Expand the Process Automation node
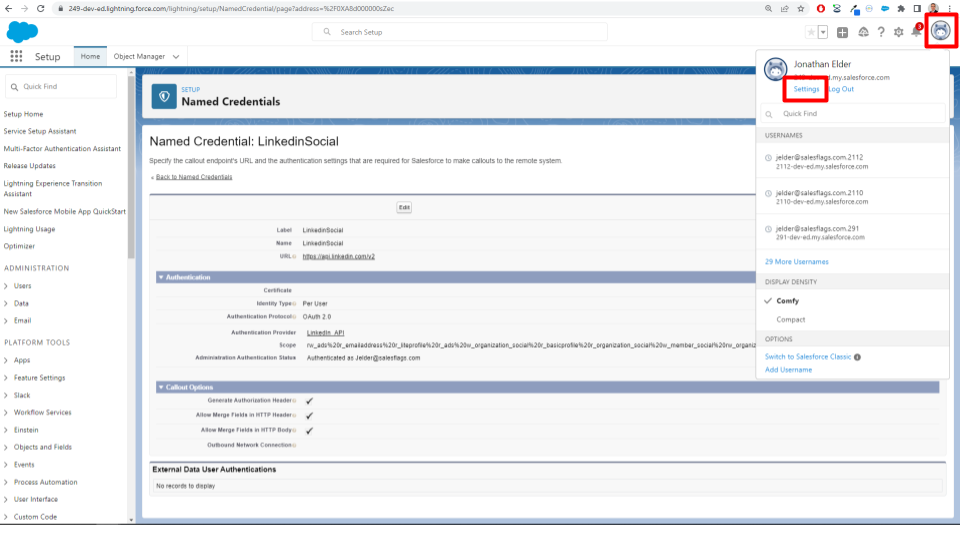 pyautogui.click(x=6, y=482)
